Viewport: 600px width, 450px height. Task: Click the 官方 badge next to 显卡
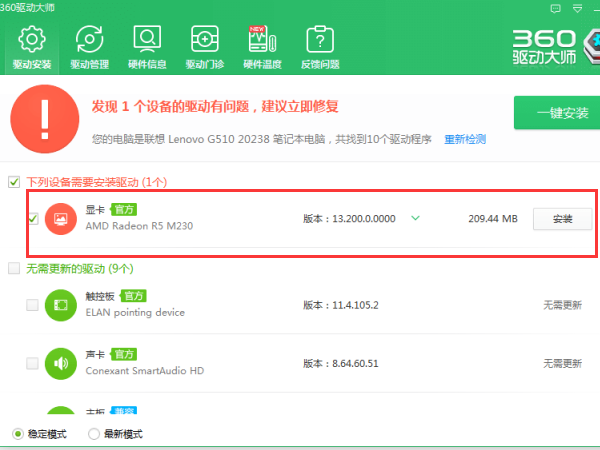(x=124, y=210)
